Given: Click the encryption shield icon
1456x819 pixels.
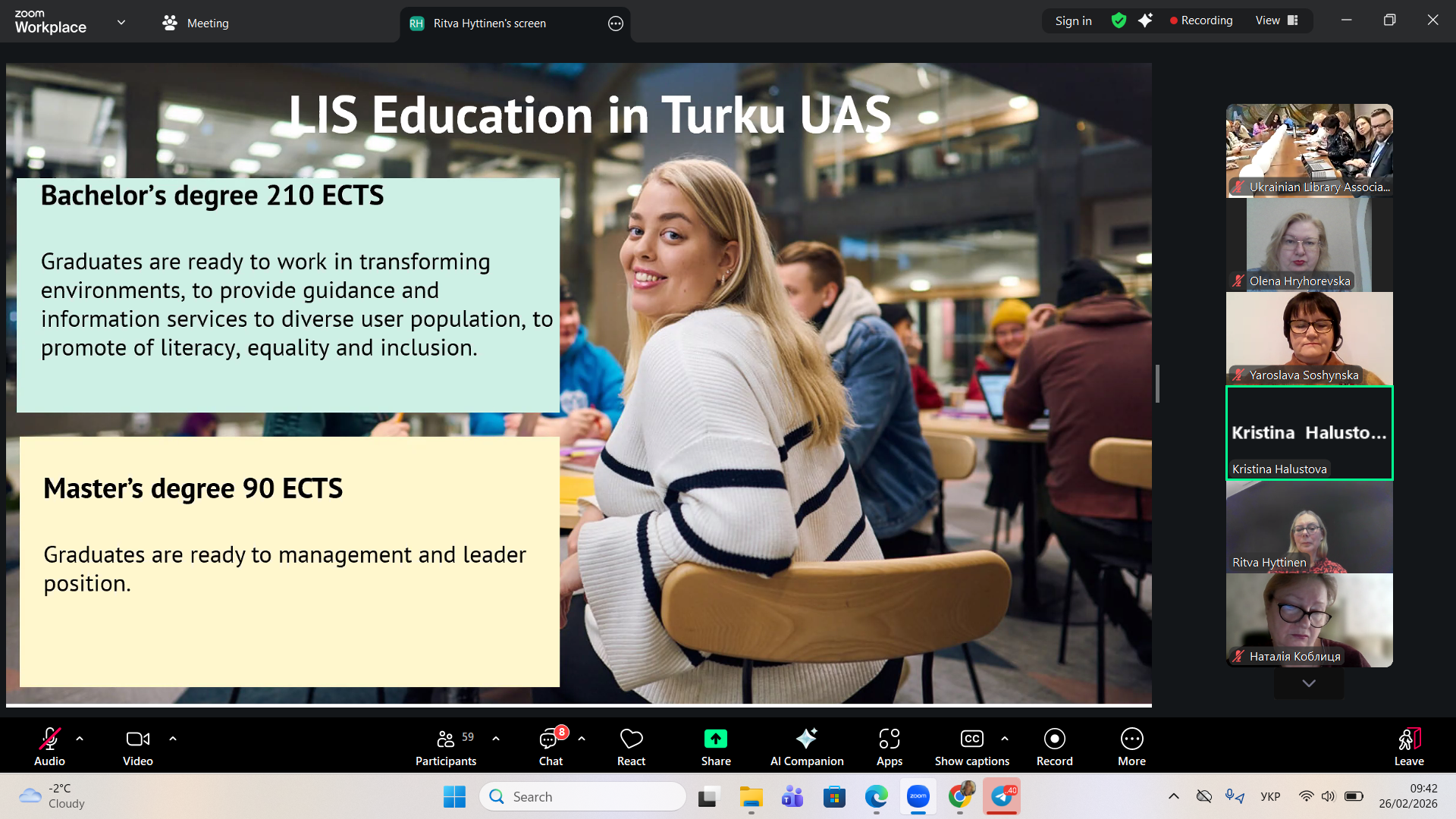Looking at the screenshot, I should (x=1119, y=20).
